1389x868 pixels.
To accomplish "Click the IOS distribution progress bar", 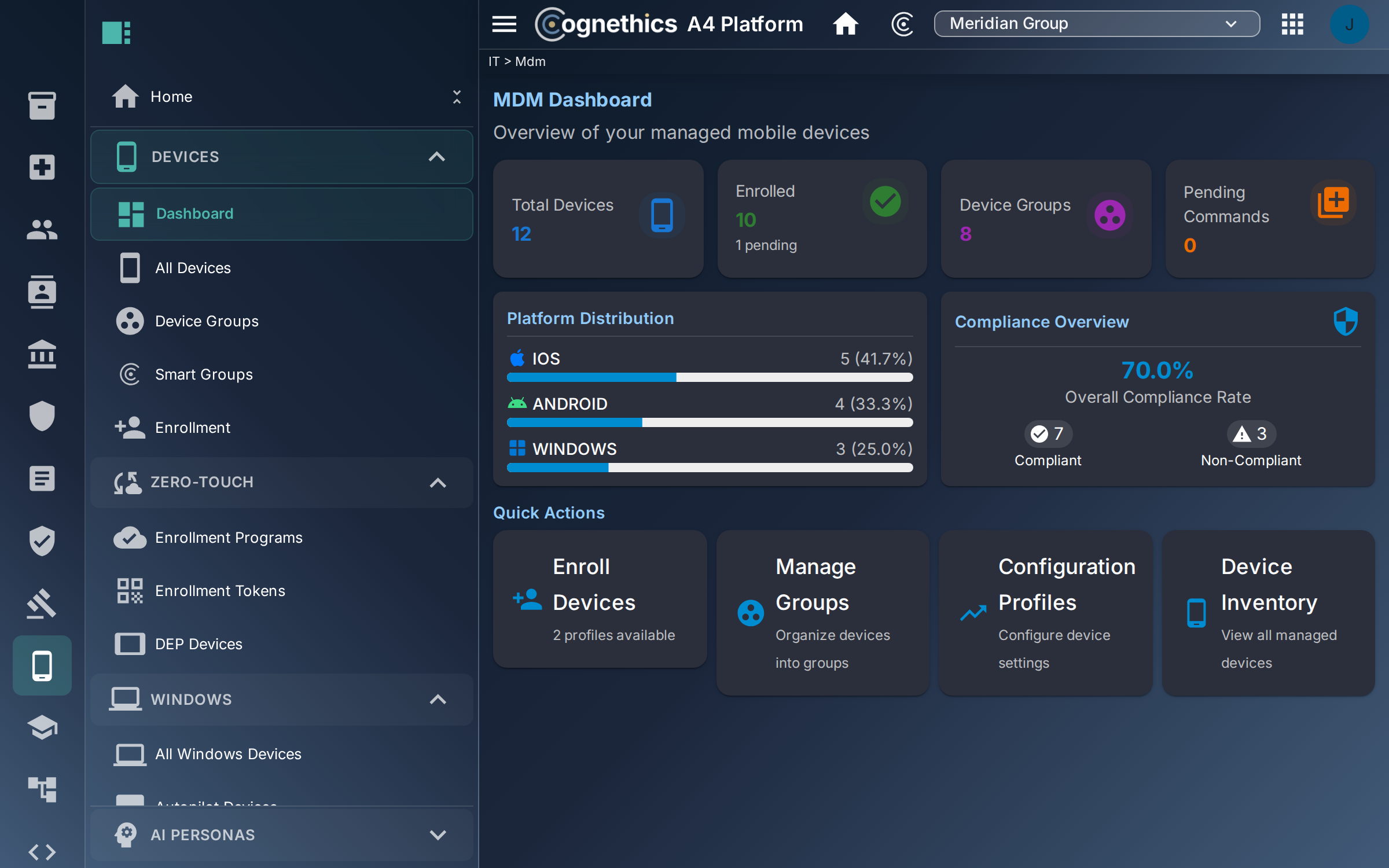I will 710,377.
